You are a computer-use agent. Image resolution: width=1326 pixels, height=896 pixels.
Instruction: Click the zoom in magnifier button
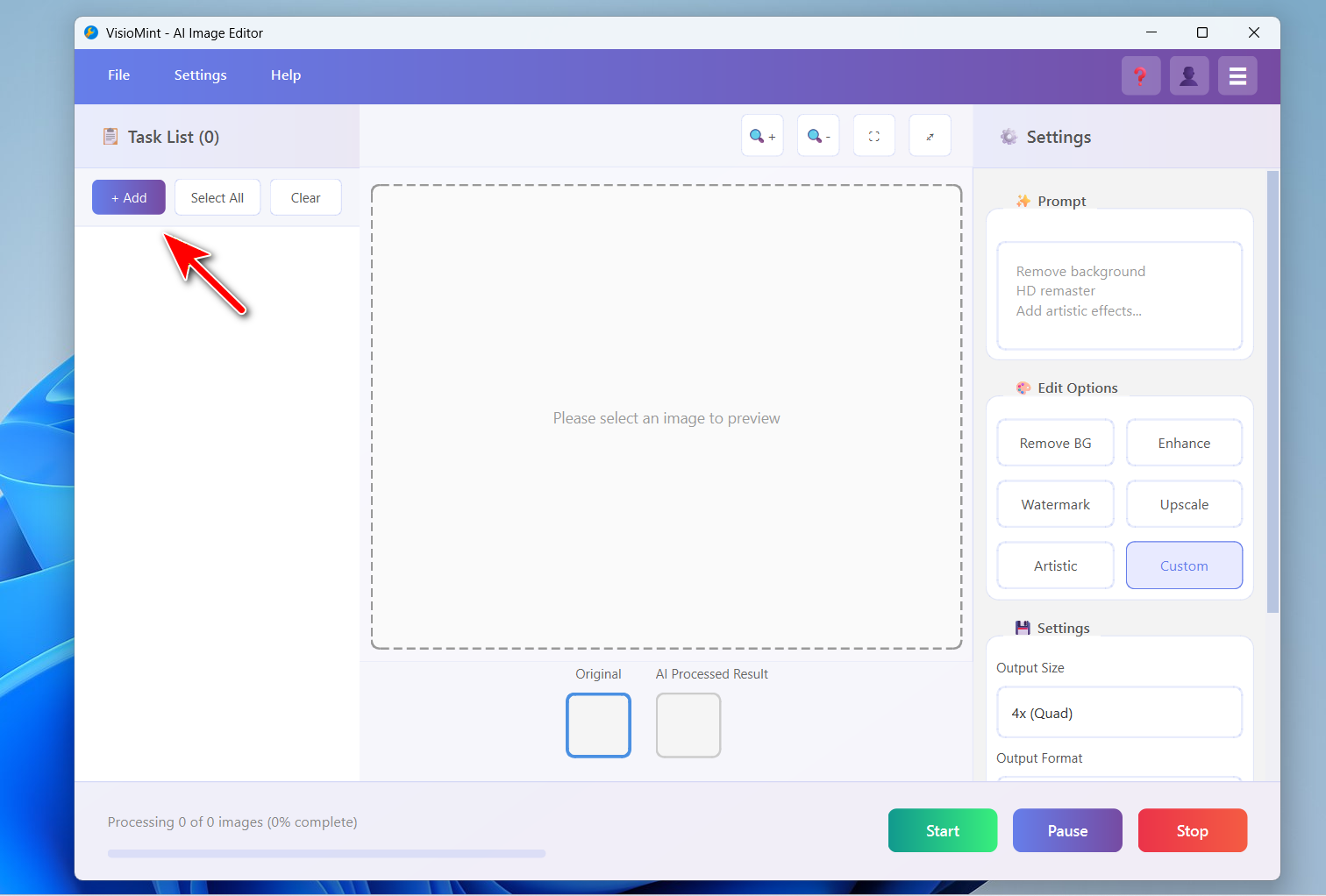[762, 136]
